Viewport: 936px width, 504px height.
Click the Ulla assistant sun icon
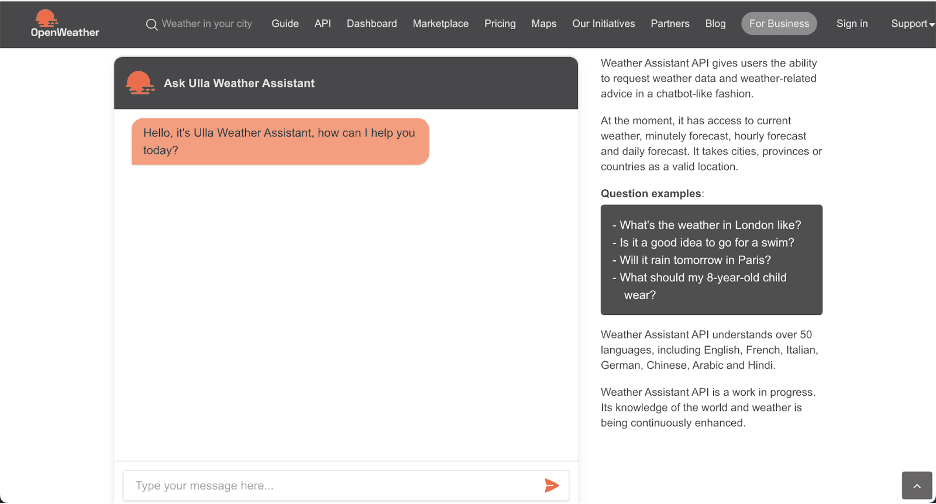tap(140, 83)
